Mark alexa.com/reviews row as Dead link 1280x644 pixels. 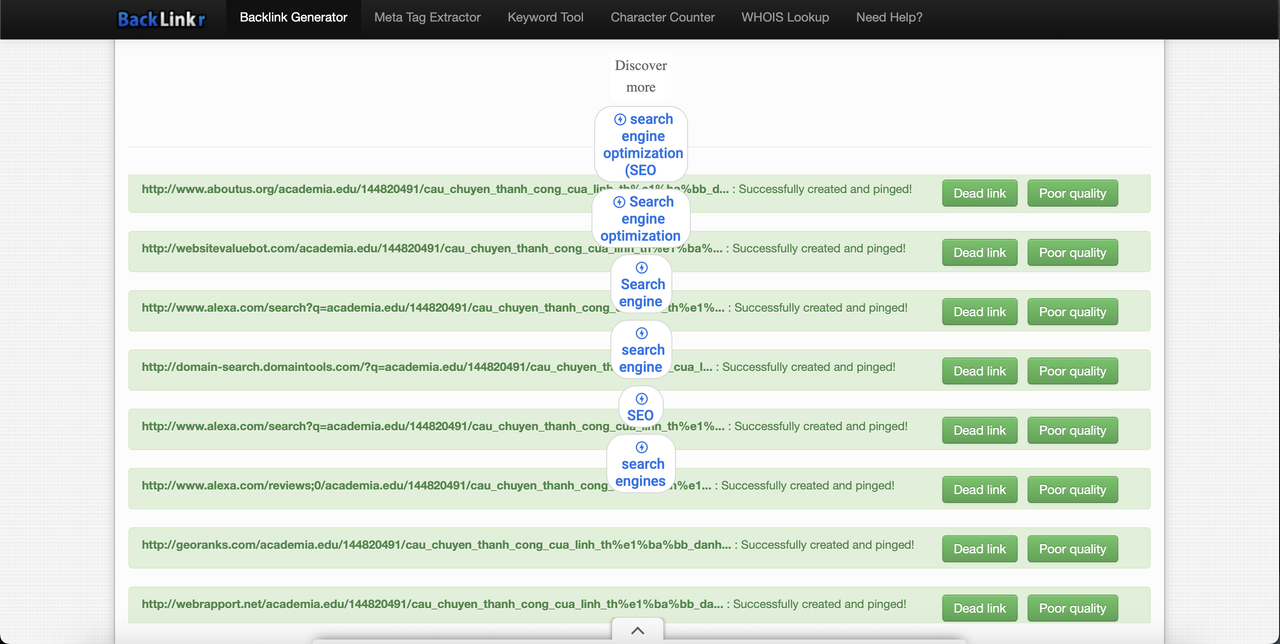coord(980,490)
